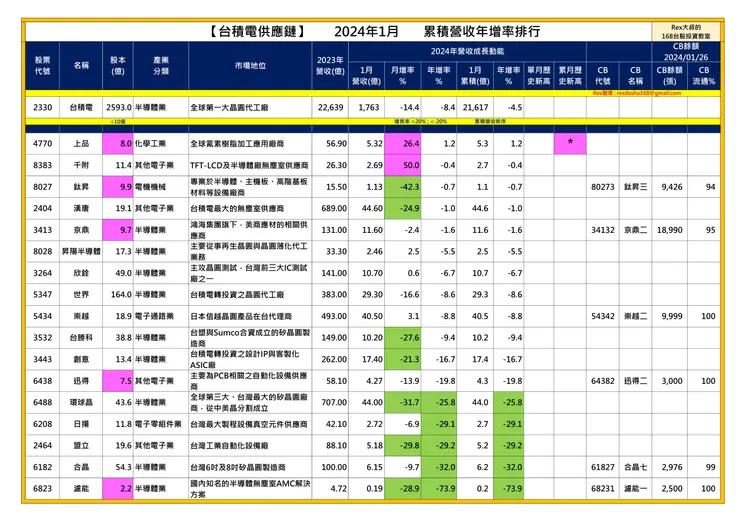
Task: Click the CB餘額 2024/01/26 header cell
Action: (686, 52)
